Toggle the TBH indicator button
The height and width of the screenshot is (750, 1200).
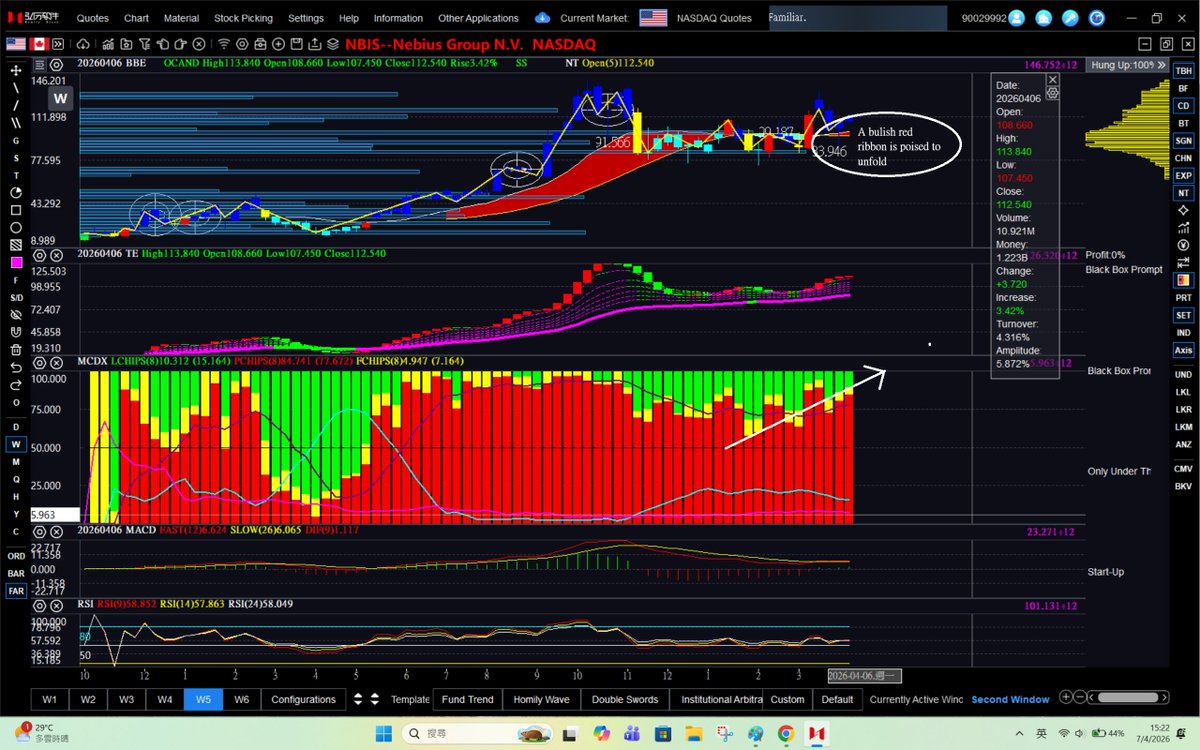[x=1184, y=71]
